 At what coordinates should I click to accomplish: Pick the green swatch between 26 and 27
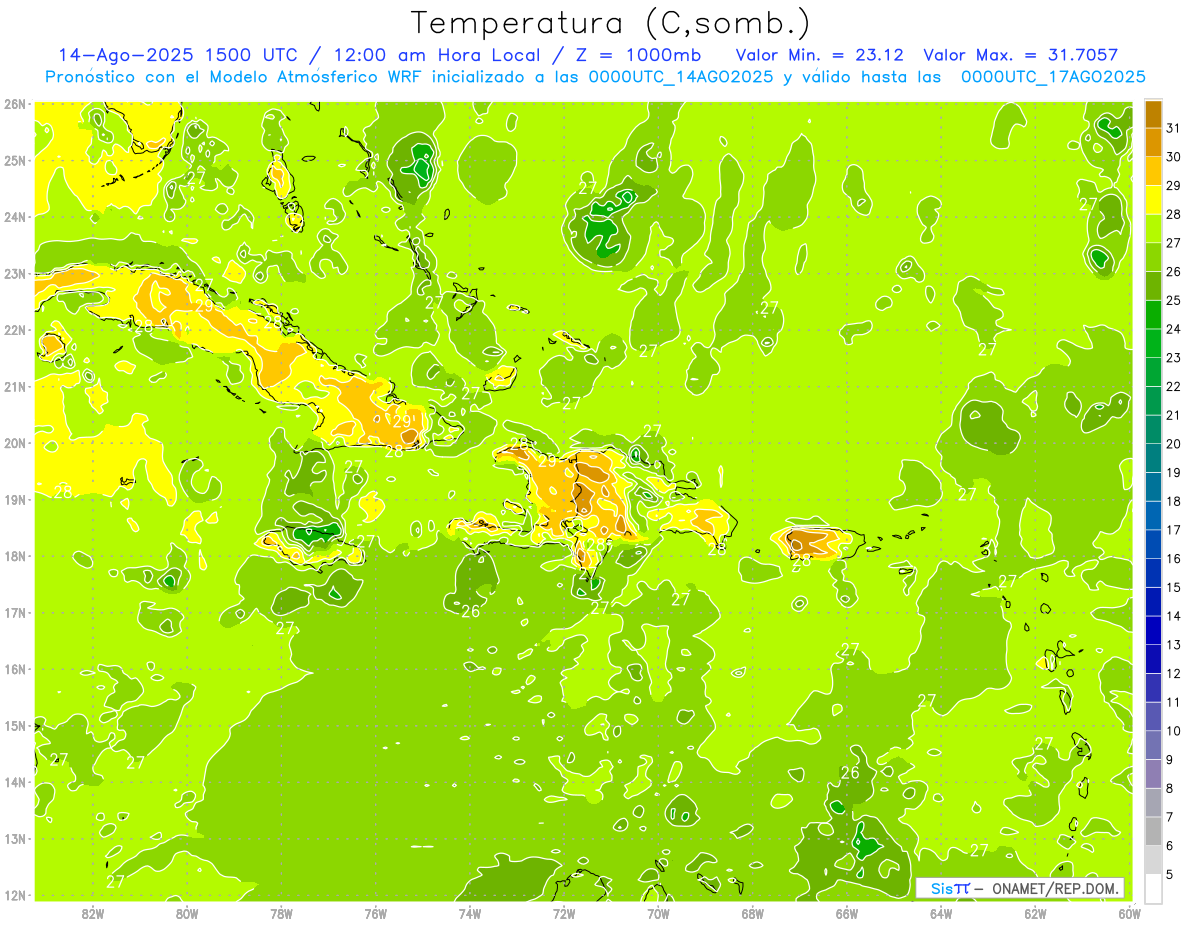coord(1153,257)
